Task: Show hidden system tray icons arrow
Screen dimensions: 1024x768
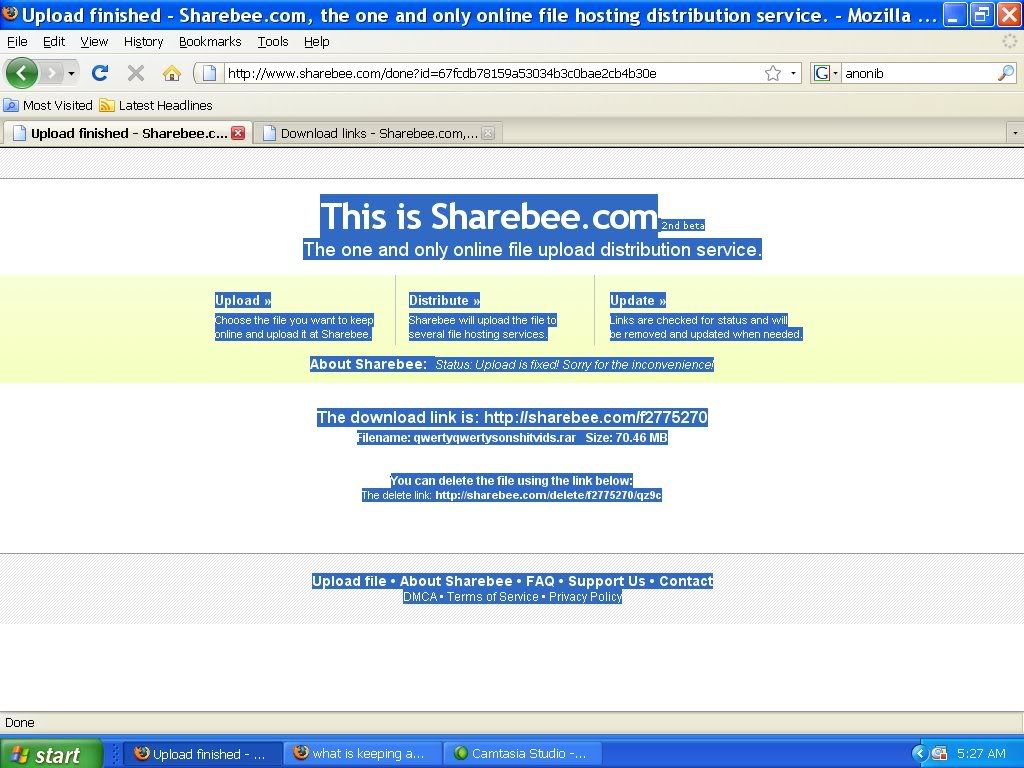Action: click(x=920, y=754)
